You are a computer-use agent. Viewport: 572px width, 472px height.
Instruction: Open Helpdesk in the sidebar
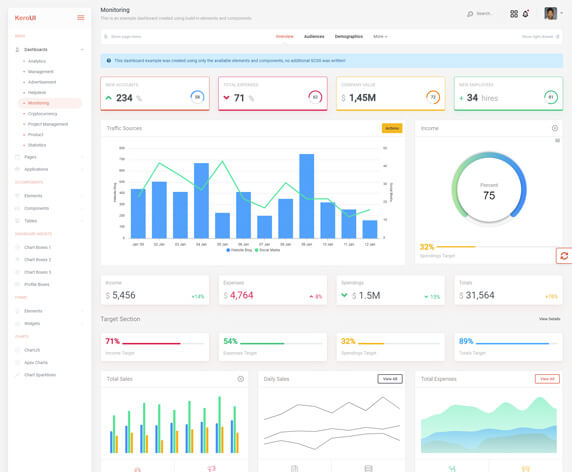[37, 93]
